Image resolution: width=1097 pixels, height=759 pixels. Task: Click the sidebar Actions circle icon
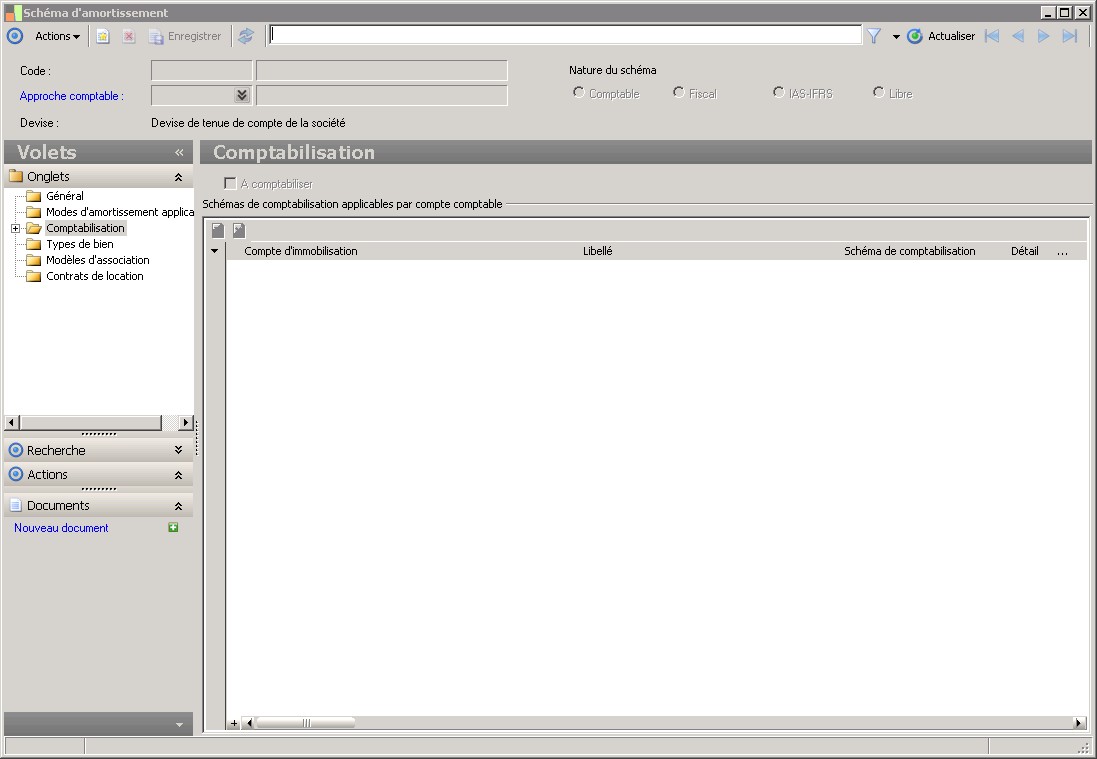(x=15, y=474)
